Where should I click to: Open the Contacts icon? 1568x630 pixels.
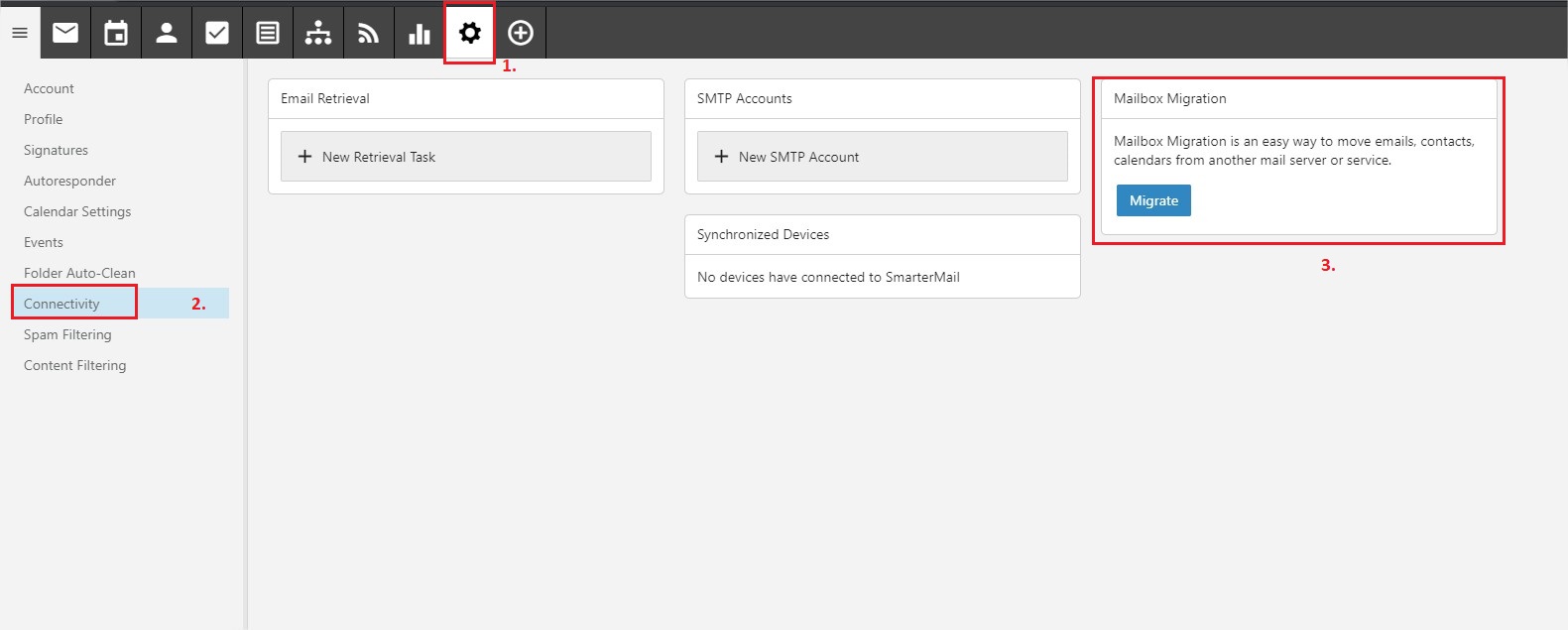click(167, 33)
